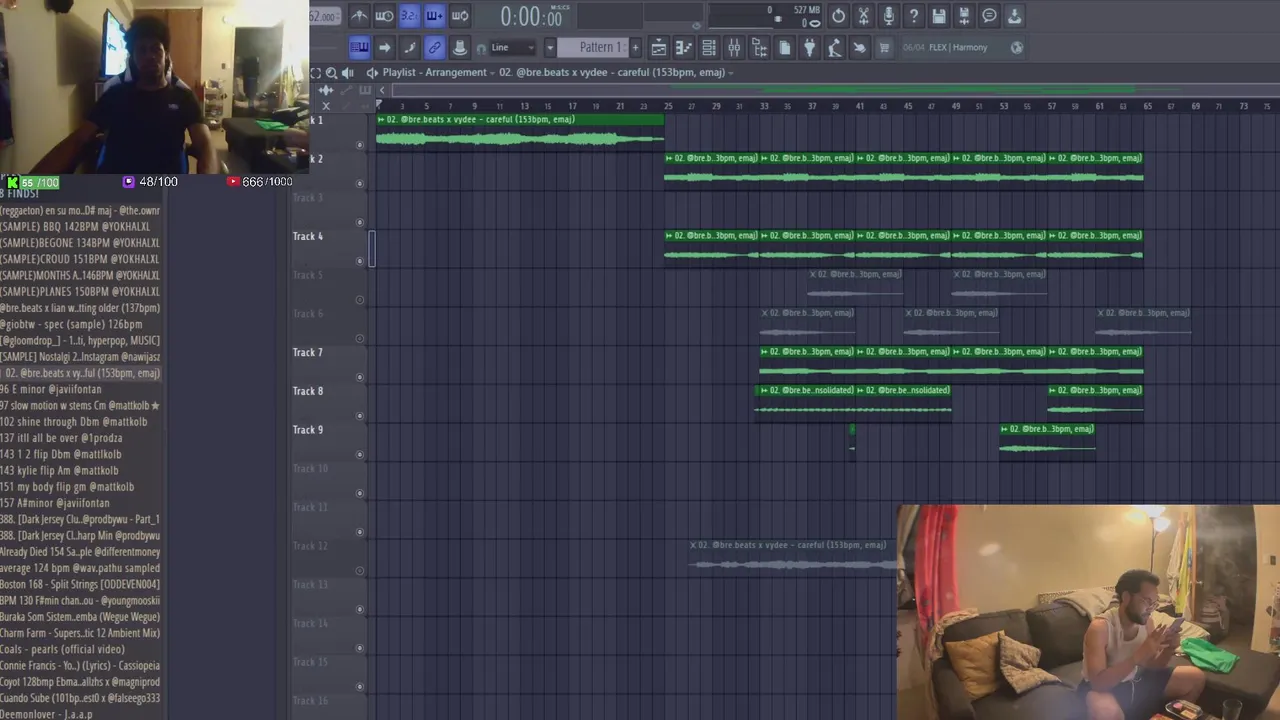1280x720 pixels.
Task: Click the shopping cart content library icon
Action: [x=884, y=47]
